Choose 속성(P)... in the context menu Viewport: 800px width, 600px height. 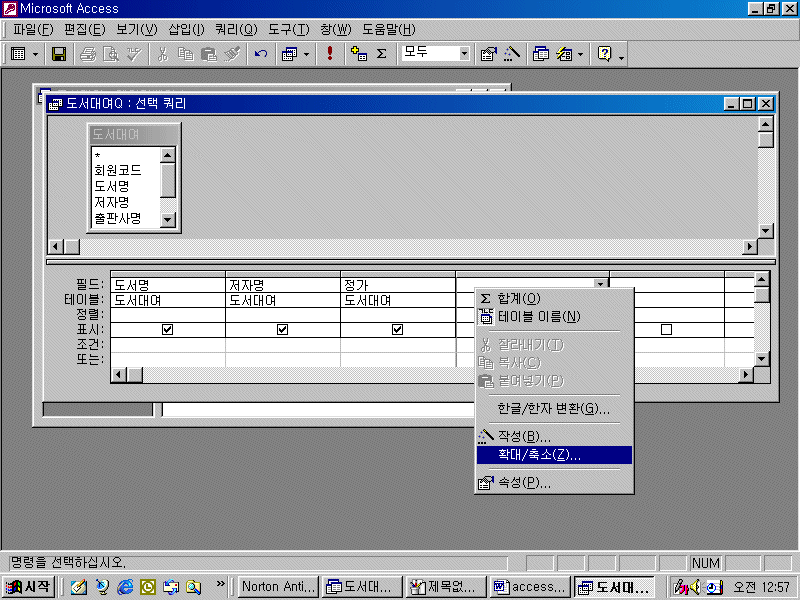point(554,482)
